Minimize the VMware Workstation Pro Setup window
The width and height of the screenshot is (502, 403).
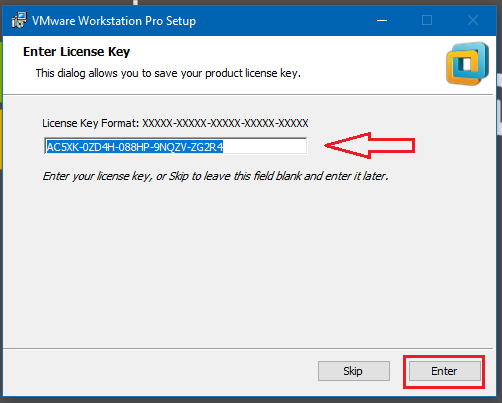(382, 21)
